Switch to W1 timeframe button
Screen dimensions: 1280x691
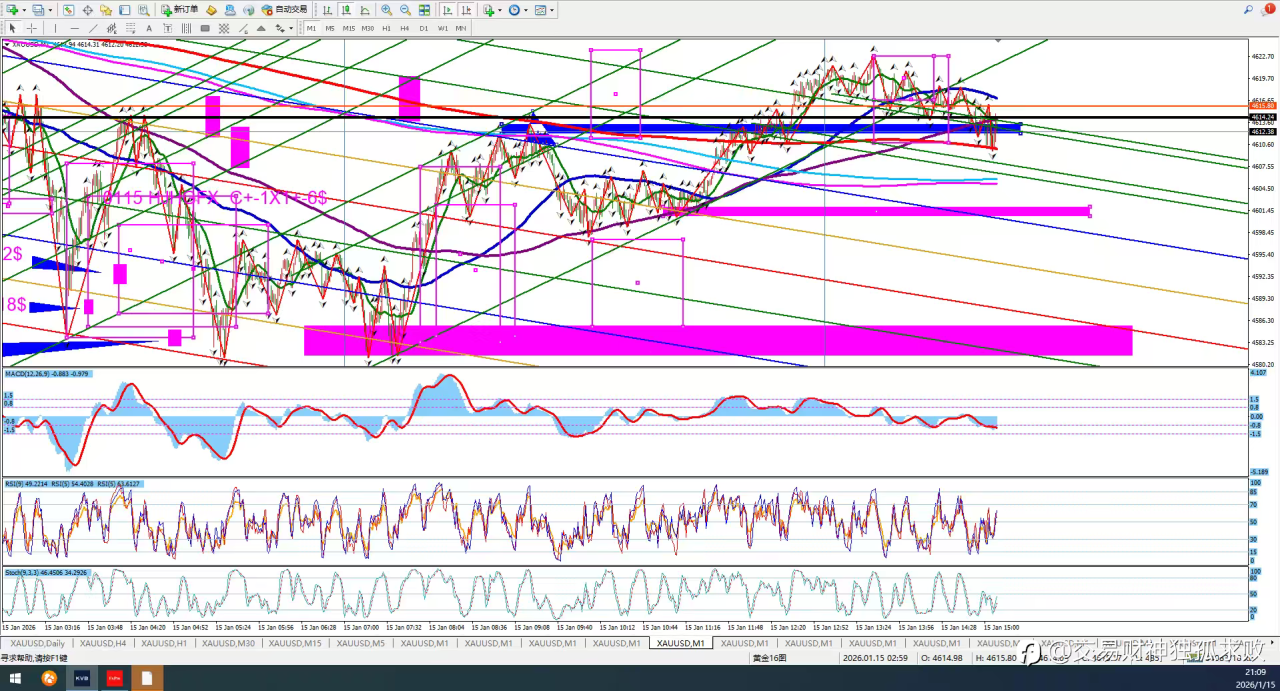[x=443, y=28]
